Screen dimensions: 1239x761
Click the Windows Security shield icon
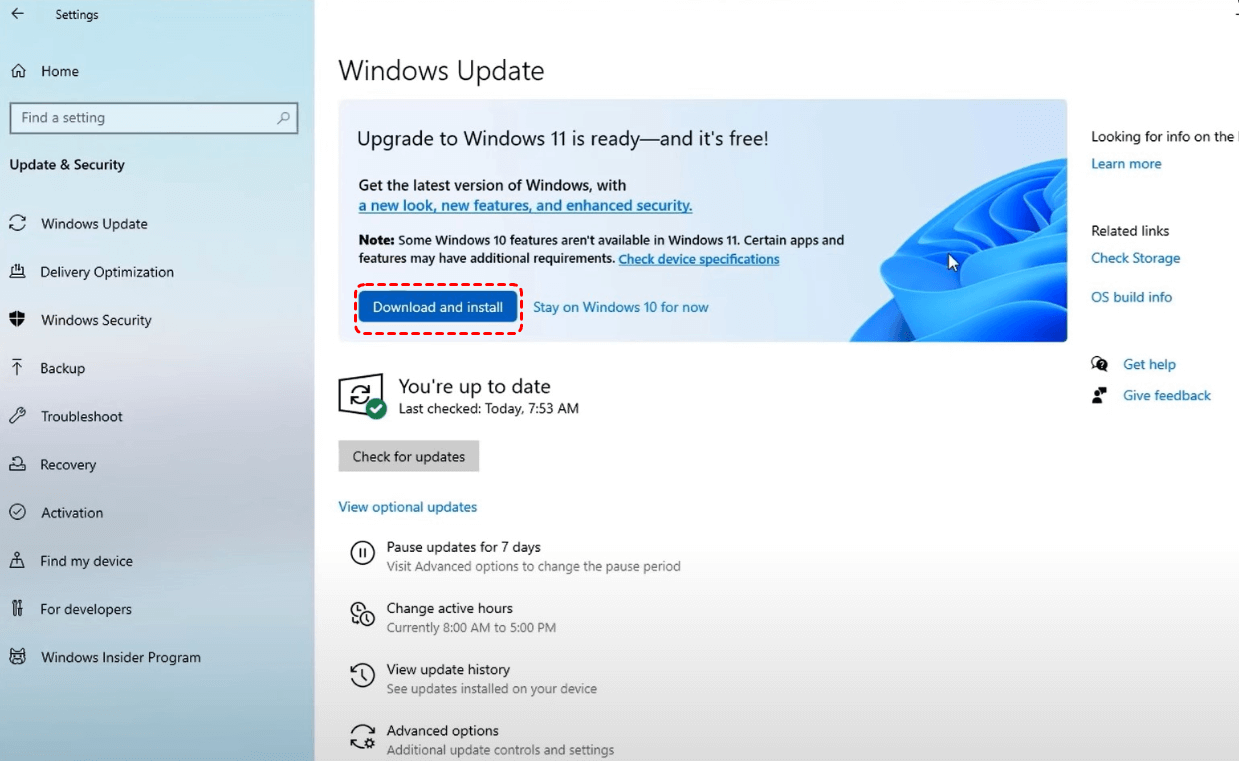[x=18, y=320]
